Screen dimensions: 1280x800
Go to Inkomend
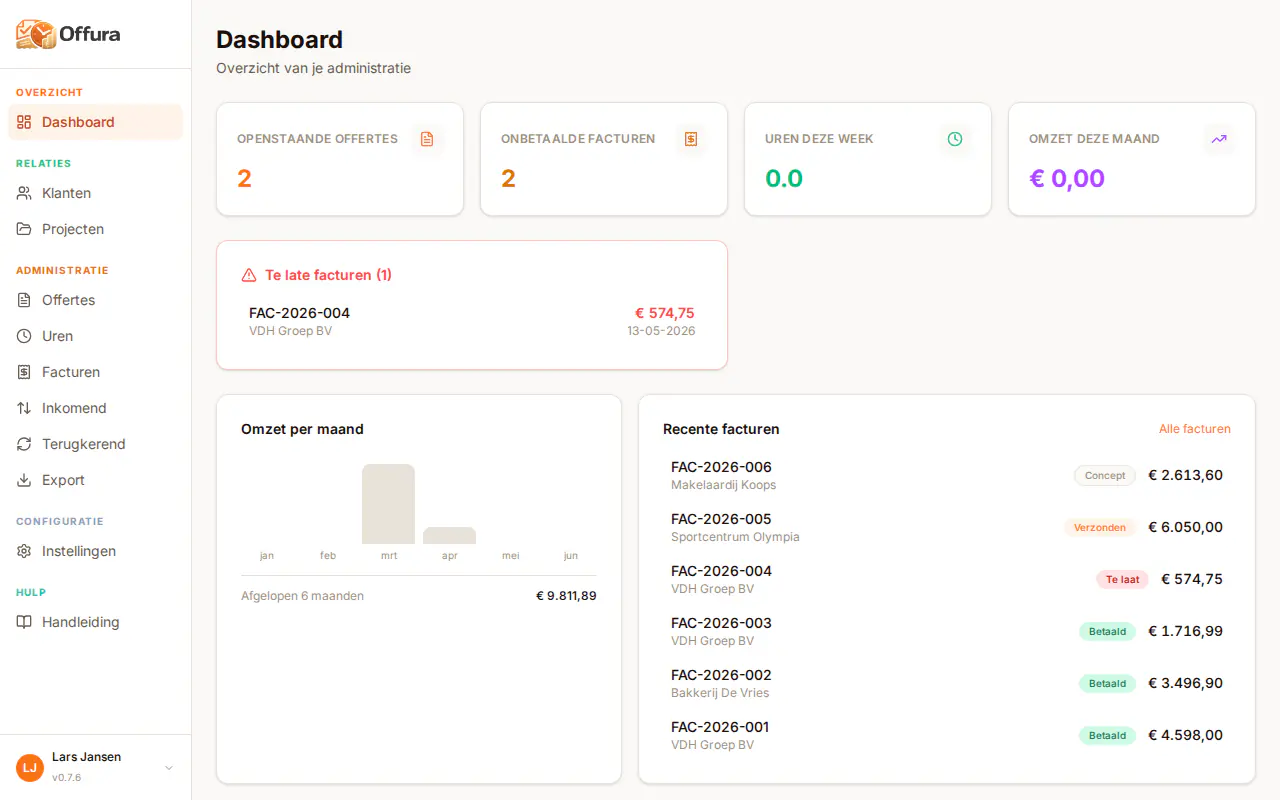(95, 408)
